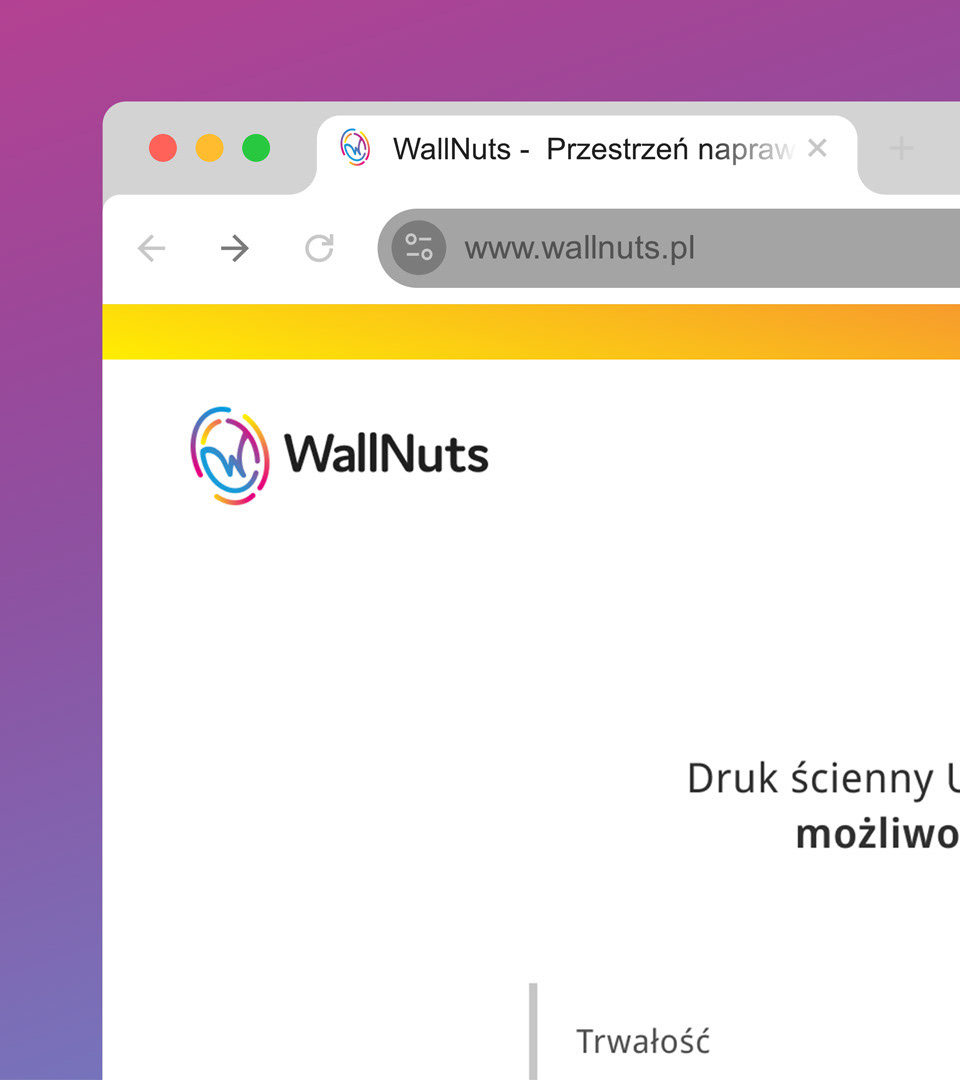Click the WallNuts circular logo emblem
The image size is (960, 1080).
point(230,455)
